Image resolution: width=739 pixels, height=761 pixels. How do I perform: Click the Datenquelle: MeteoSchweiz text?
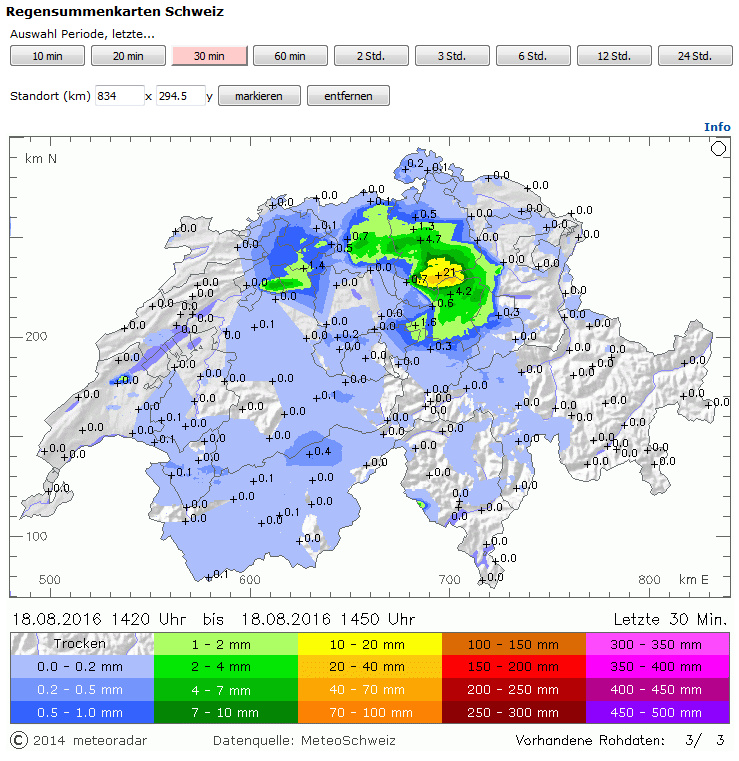pos(304,741)
